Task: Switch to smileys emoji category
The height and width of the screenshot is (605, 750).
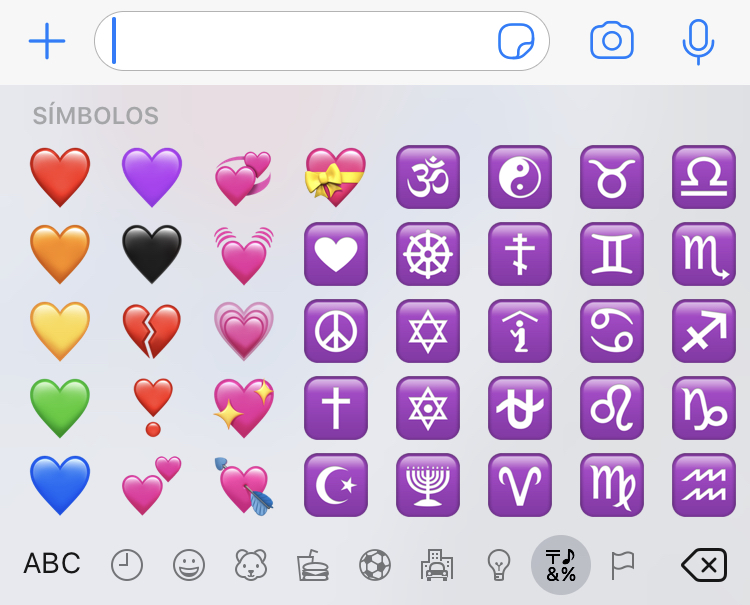Action: click(x=189, y=565)
